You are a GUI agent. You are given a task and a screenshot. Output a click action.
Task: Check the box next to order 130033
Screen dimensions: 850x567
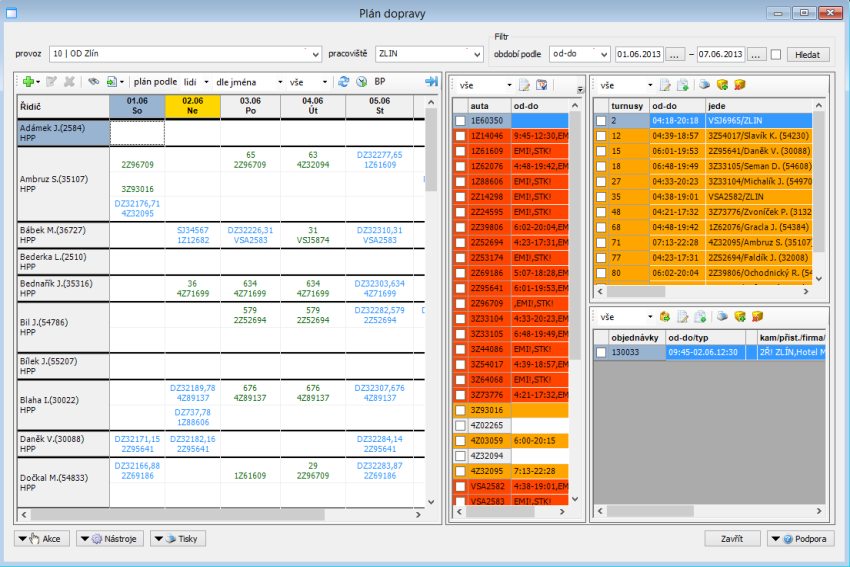pyautogui.click(x=600, y=352)
